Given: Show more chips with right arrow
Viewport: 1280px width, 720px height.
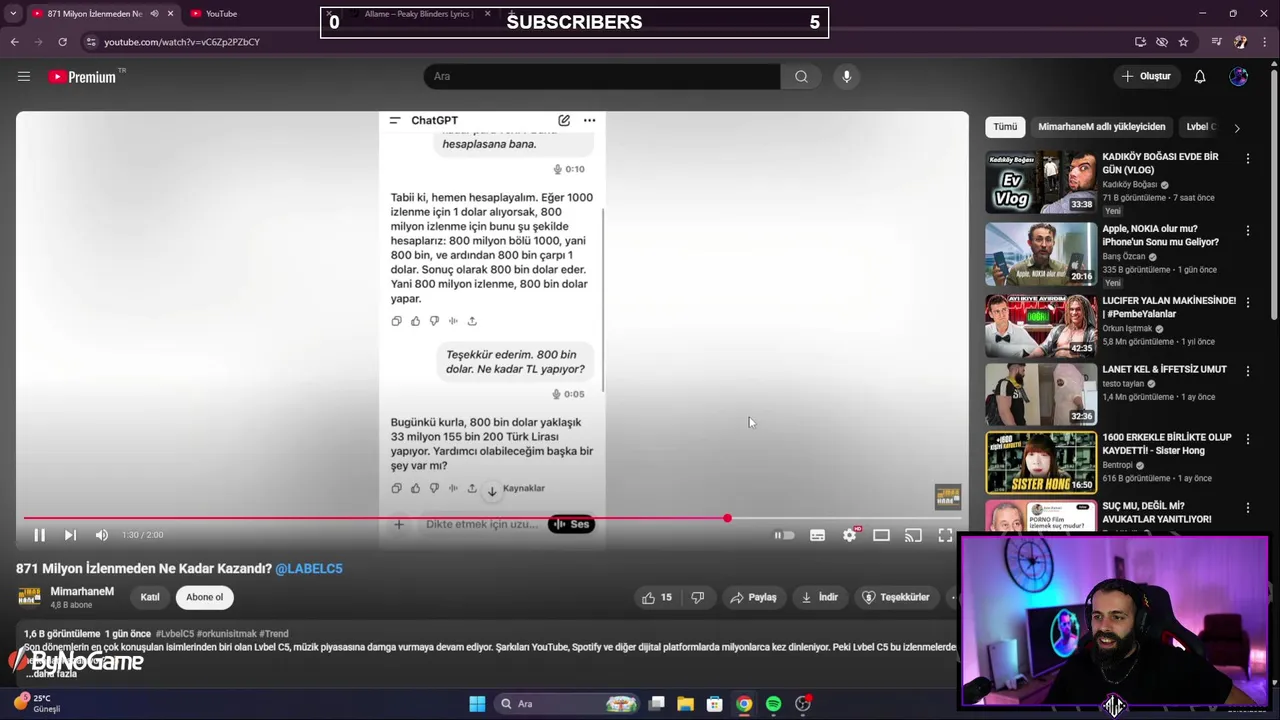Looking at the screenshot, I should pos(1237,128).
